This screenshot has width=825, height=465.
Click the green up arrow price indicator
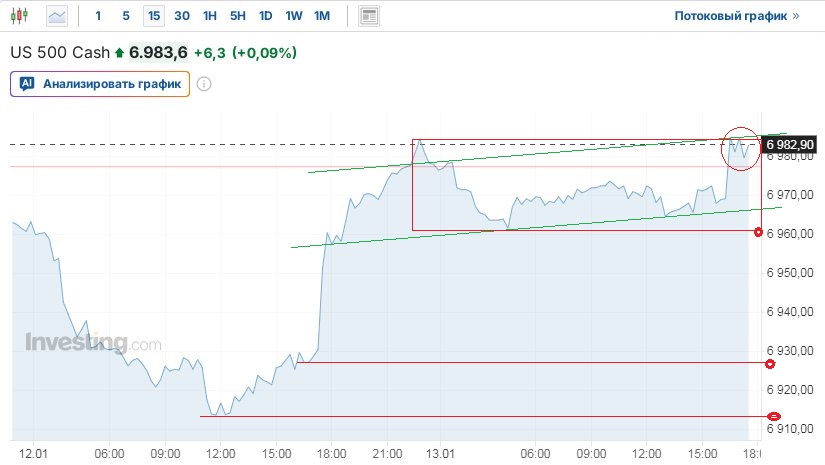(x=120, y=53)
